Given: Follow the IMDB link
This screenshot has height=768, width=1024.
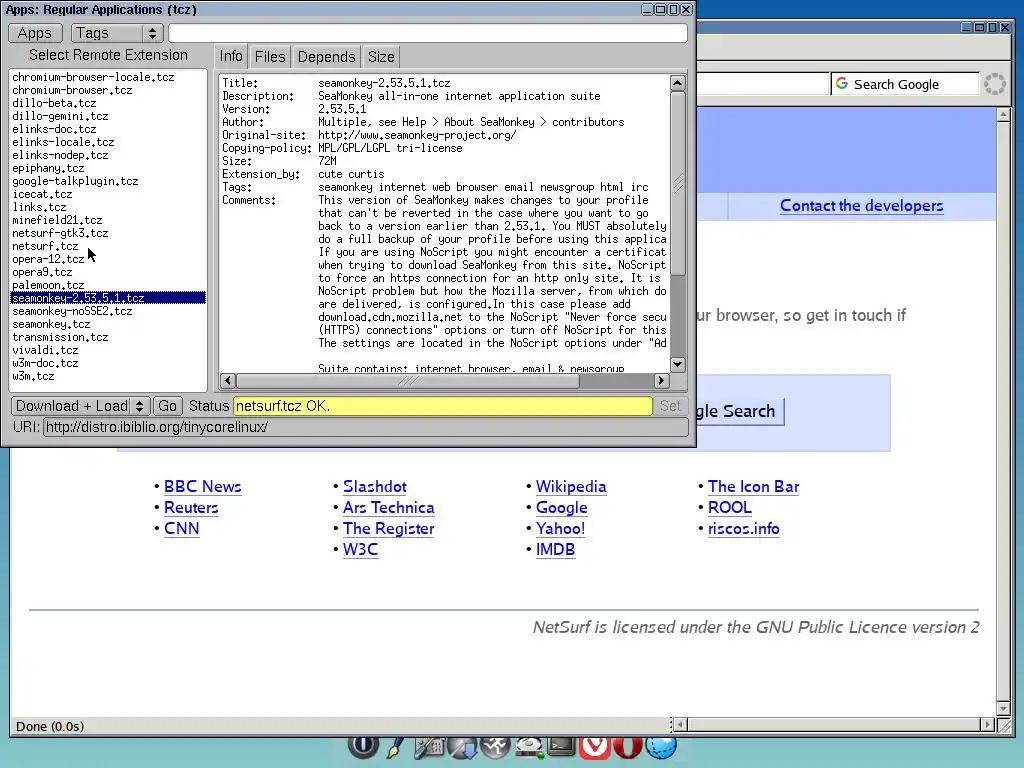Looking at the screenshot, I should pos(555,549).
